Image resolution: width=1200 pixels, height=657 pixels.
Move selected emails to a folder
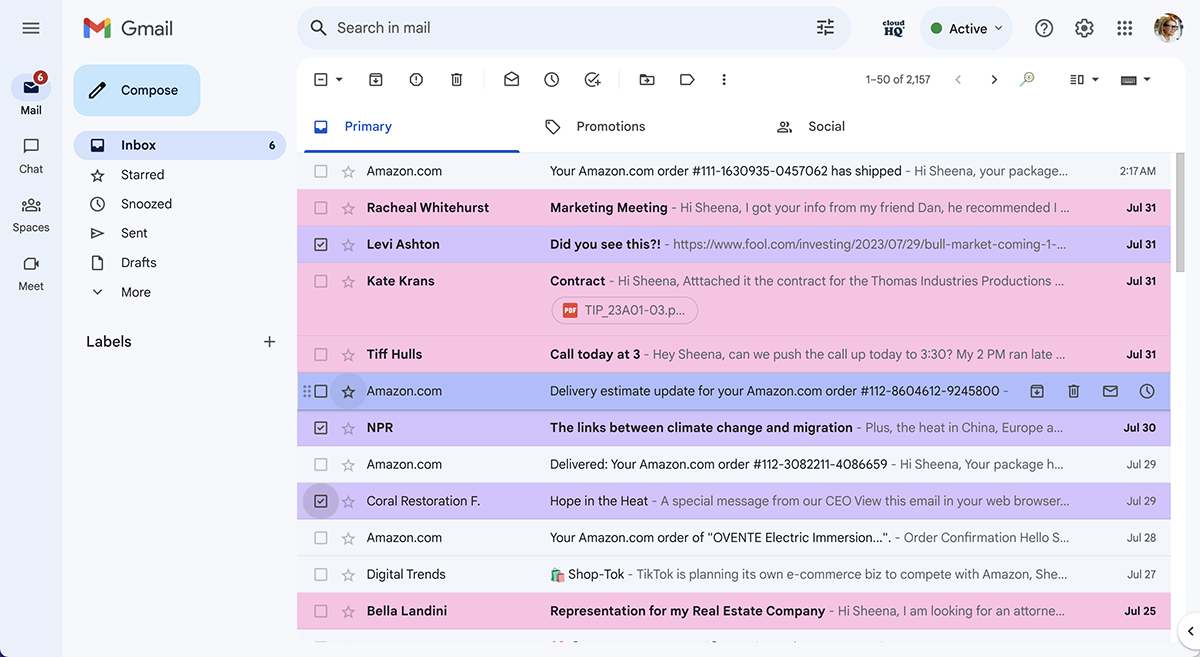tap(647, 79)
